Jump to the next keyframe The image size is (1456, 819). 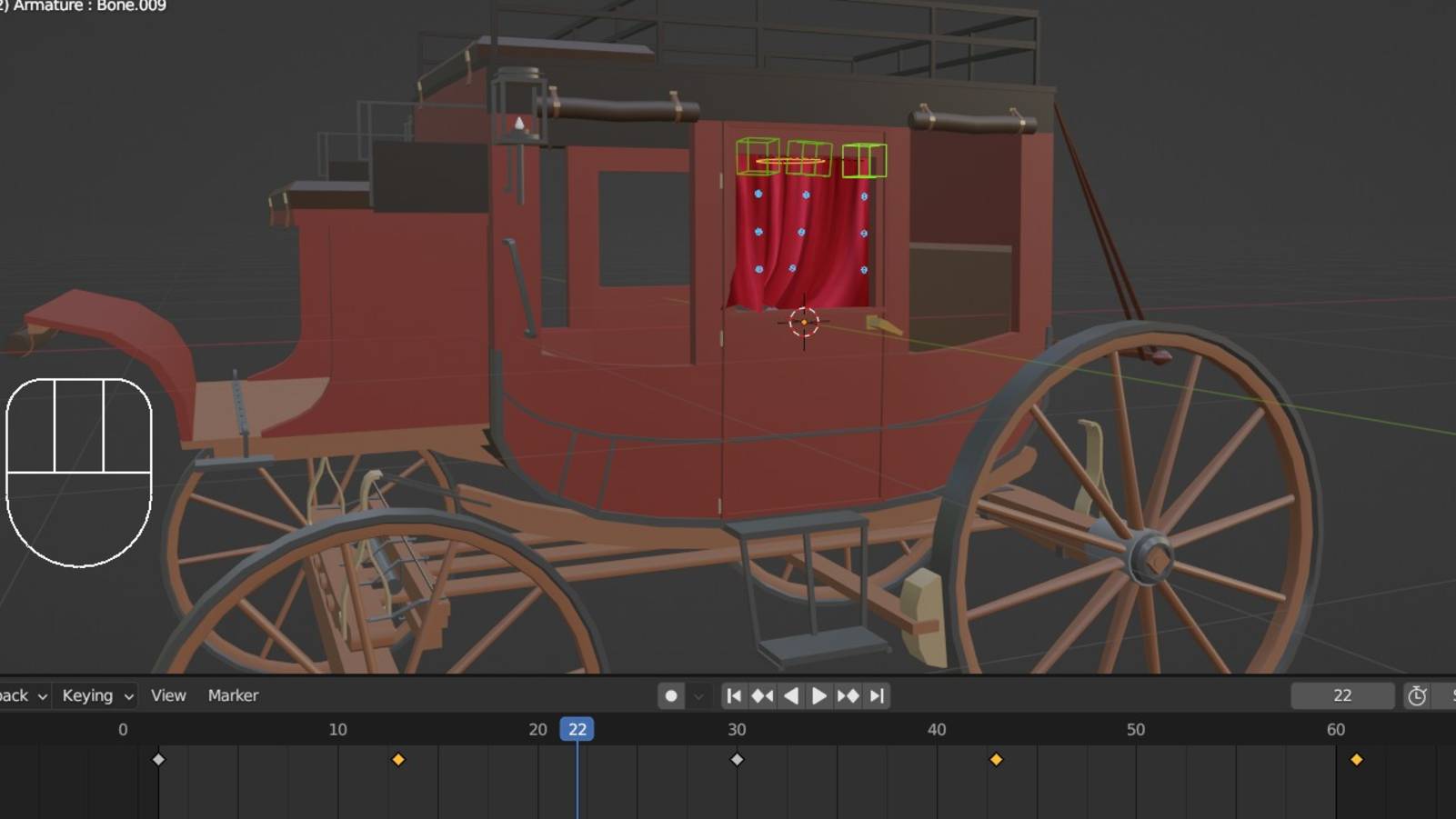click(x=848, y=695)
